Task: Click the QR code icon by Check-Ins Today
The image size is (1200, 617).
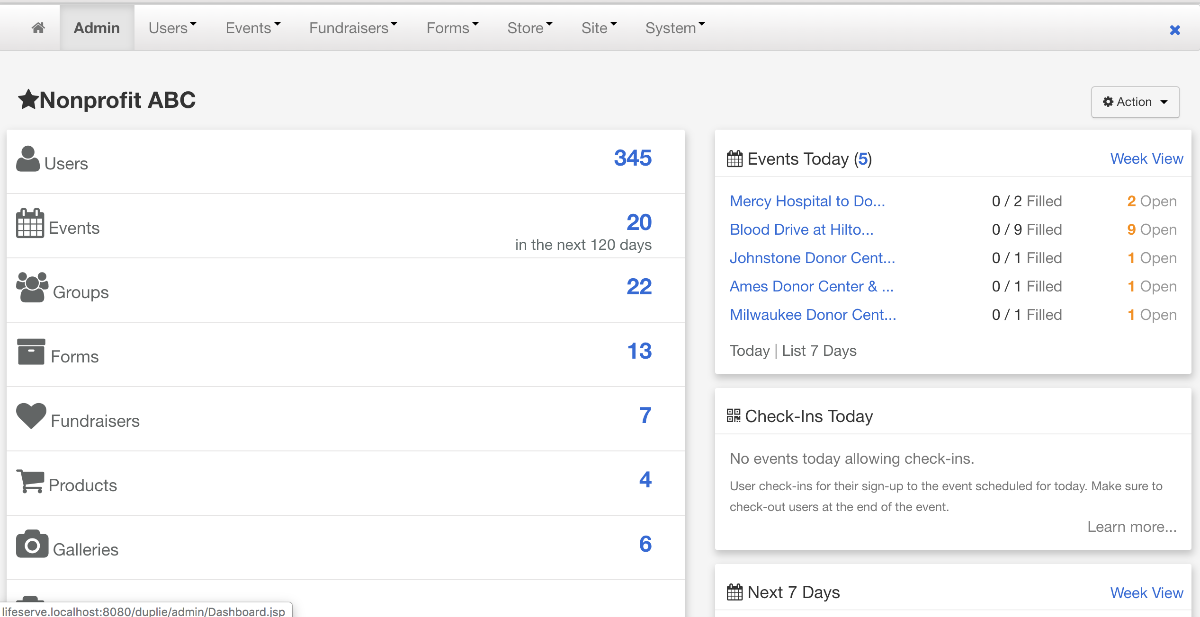Action: click(x=734, y=416)
